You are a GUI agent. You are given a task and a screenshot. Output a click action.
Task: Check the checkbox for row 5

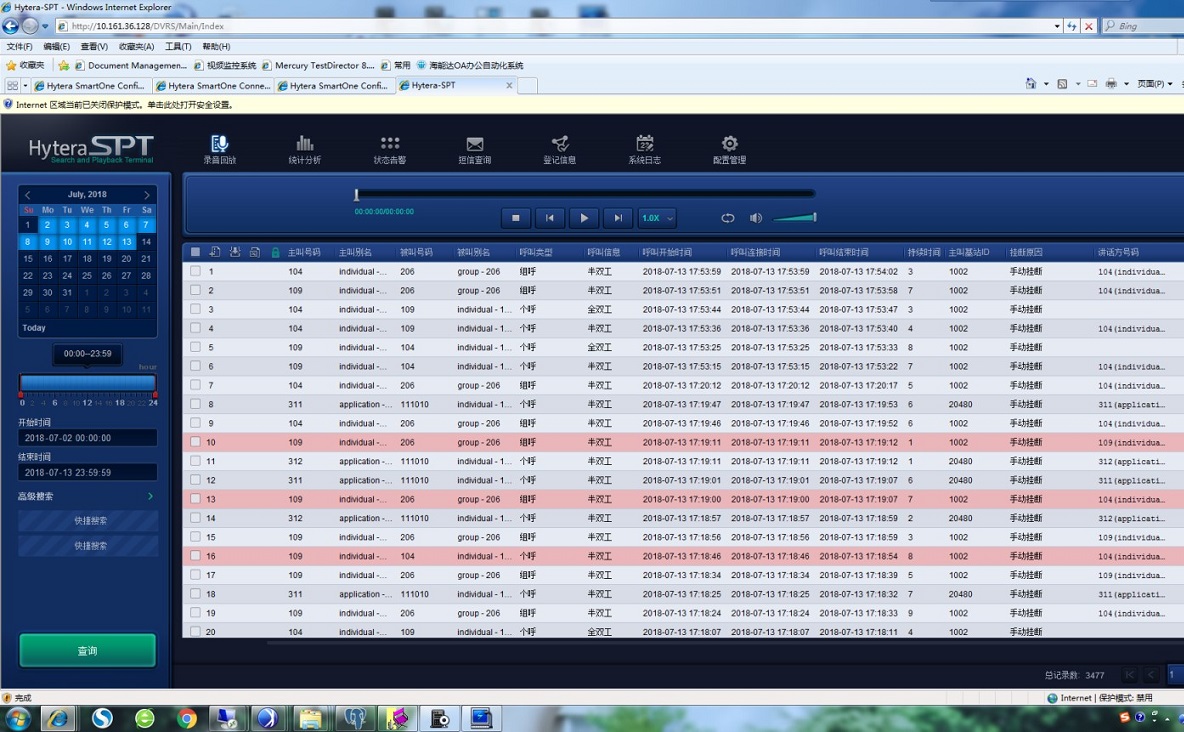pos(196,347)
